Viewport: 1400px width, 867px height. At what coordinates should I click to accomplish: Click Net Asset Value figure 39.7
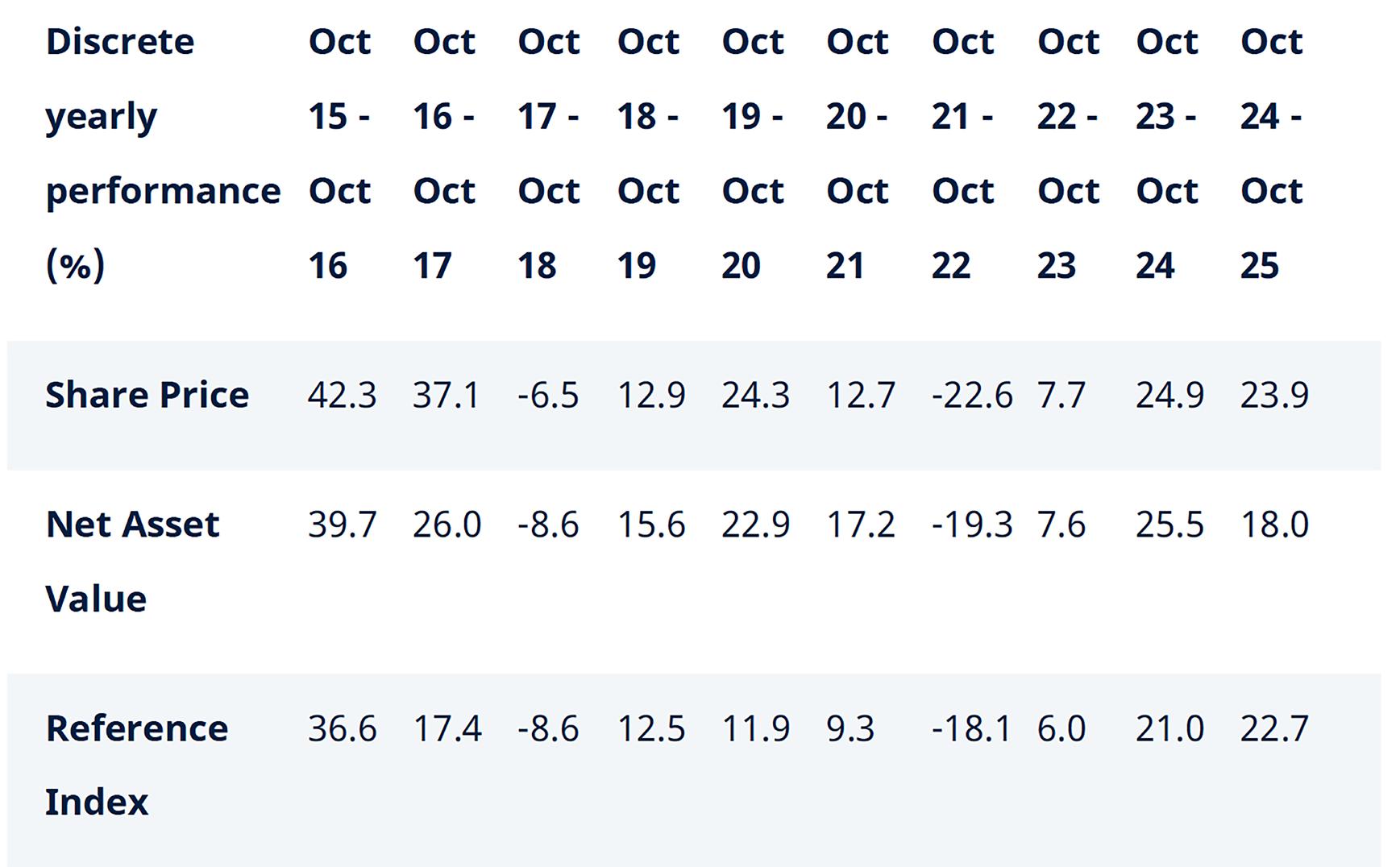click(x=342, y=525)
